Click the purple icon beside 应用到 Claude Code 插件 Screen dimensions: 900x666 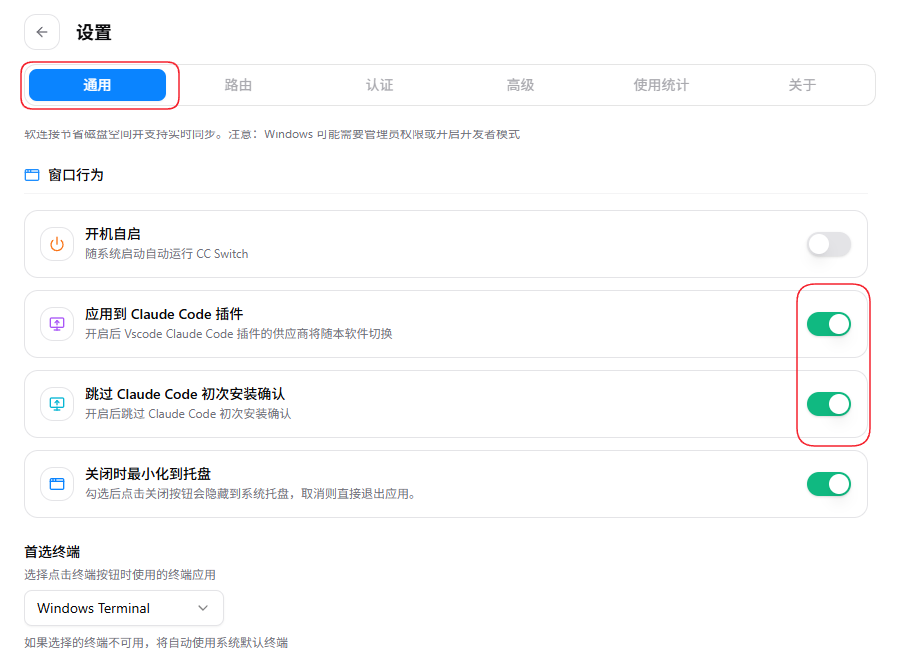[x=57, y=324]
